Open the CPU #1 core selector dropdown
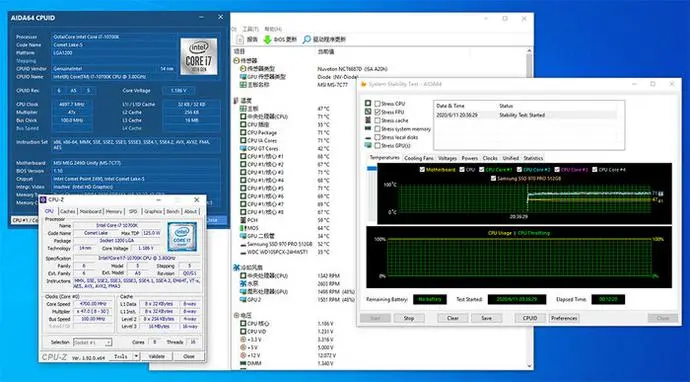 tap(24, 220)
